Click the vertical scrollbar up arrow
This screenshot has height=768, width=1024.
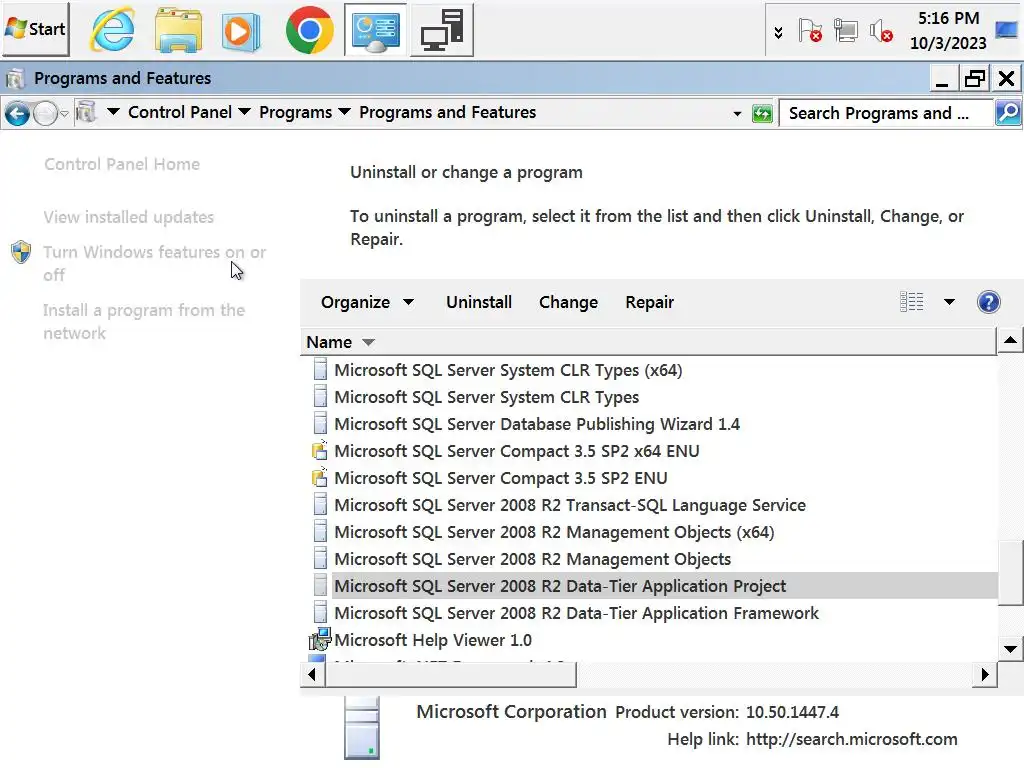[x=1010, y=340]
